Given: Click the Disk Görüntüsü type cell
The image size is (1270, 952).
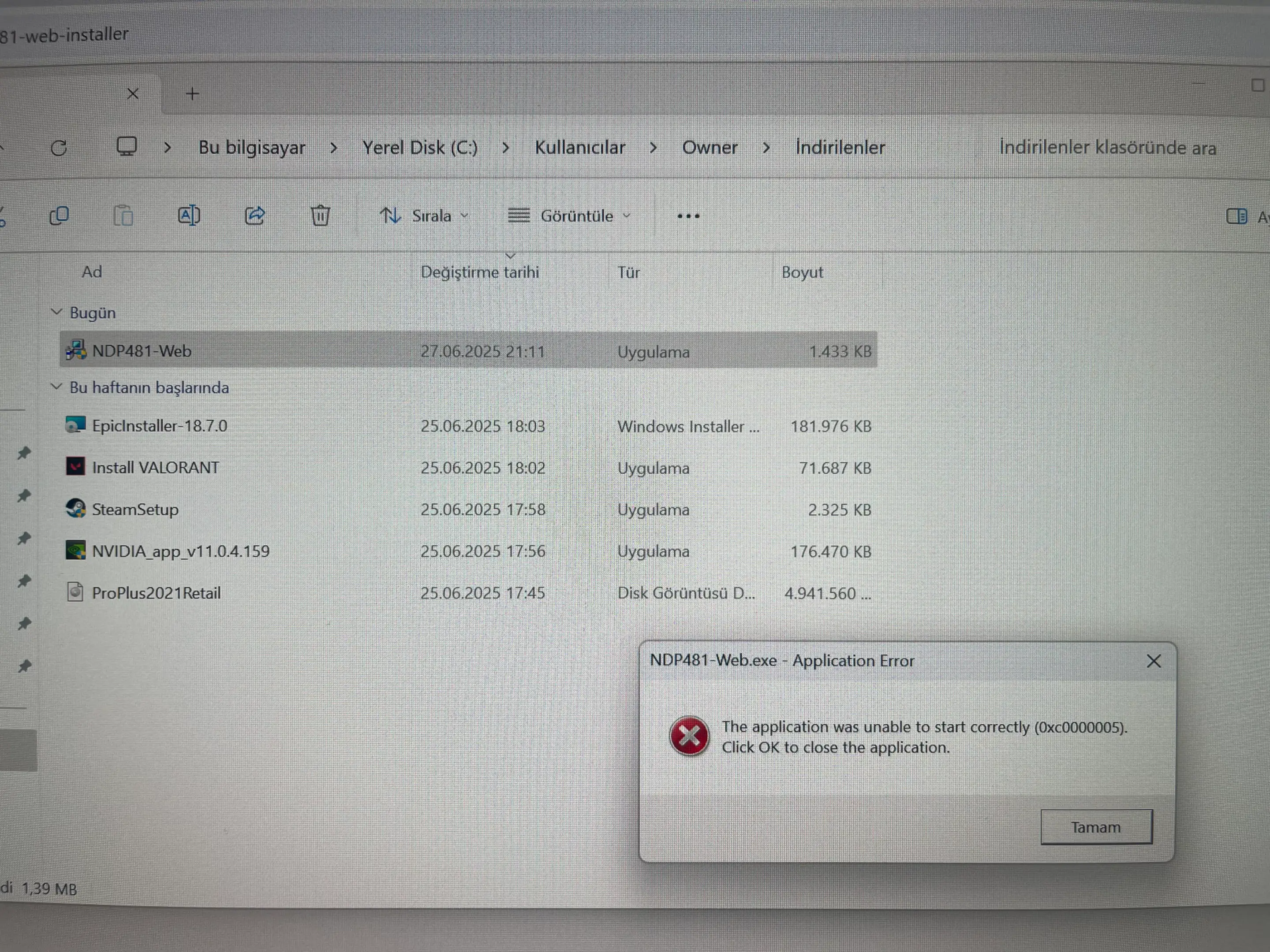Looking at the screenshot, I should click(x=686, y=593).
